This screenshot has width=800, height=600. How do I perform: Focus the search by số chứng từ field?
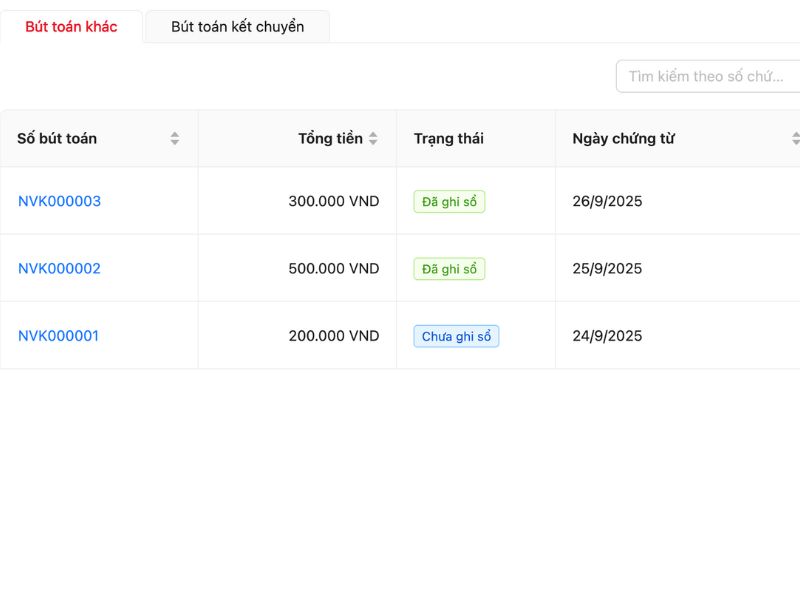point(706,76)
